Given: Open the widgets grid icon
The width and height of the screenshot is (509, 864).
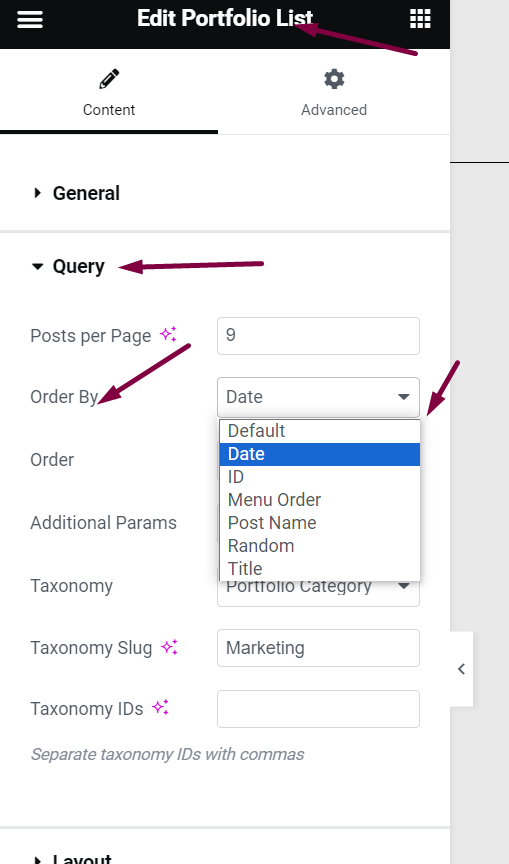Looking at the screenshot, I should (420, 19).
